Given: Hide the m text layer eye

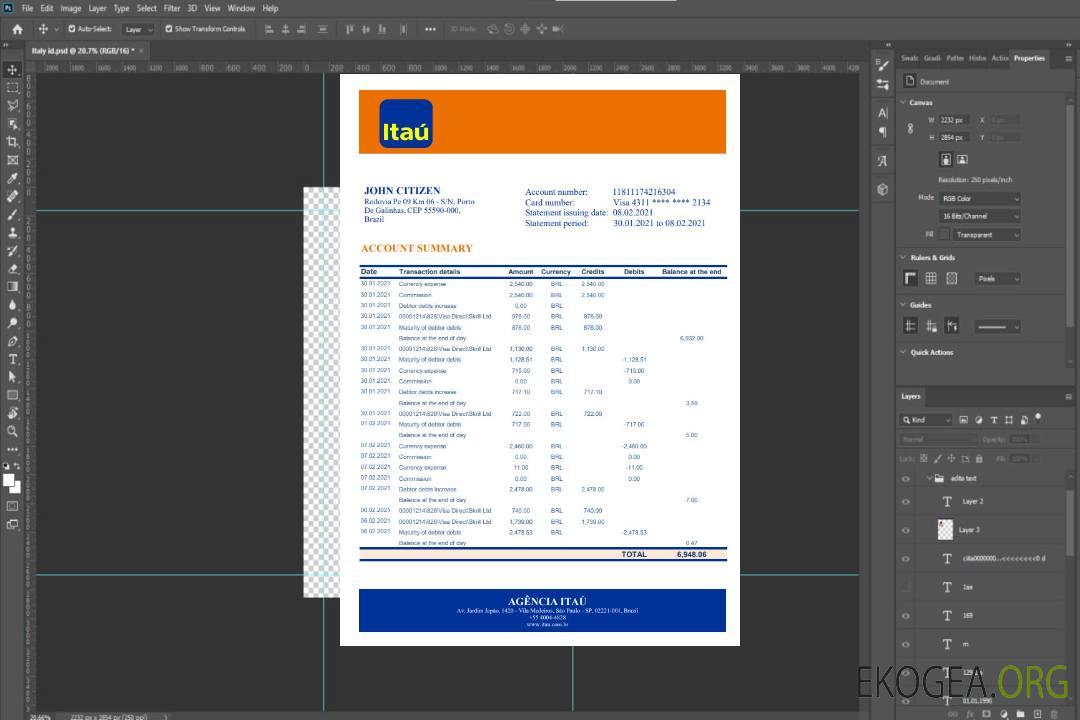Looking at the screenshot, I should [906, 645].
